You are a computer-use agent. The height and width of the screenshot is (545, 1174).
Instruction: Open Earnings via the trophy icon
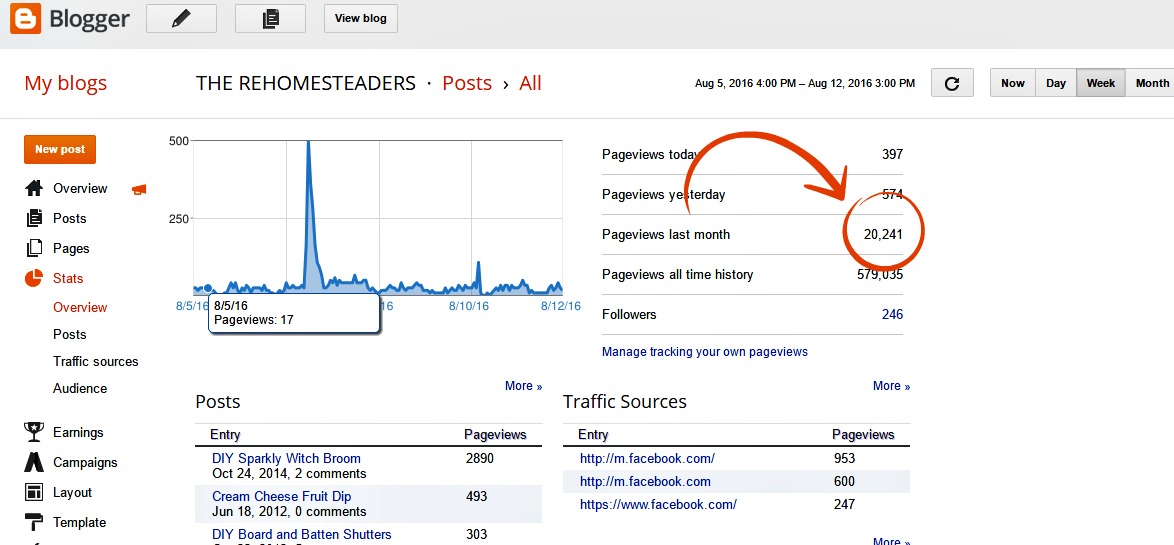34,432
